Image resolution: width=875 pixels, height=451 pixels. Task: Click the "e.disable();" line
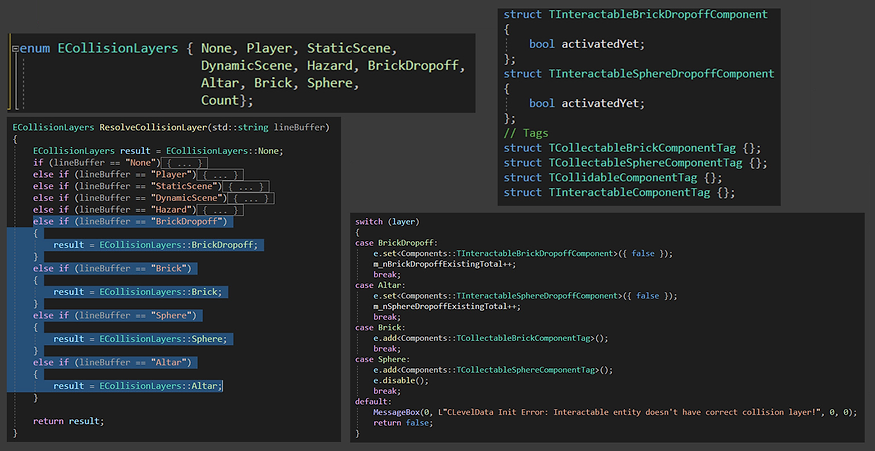point(401,381)
